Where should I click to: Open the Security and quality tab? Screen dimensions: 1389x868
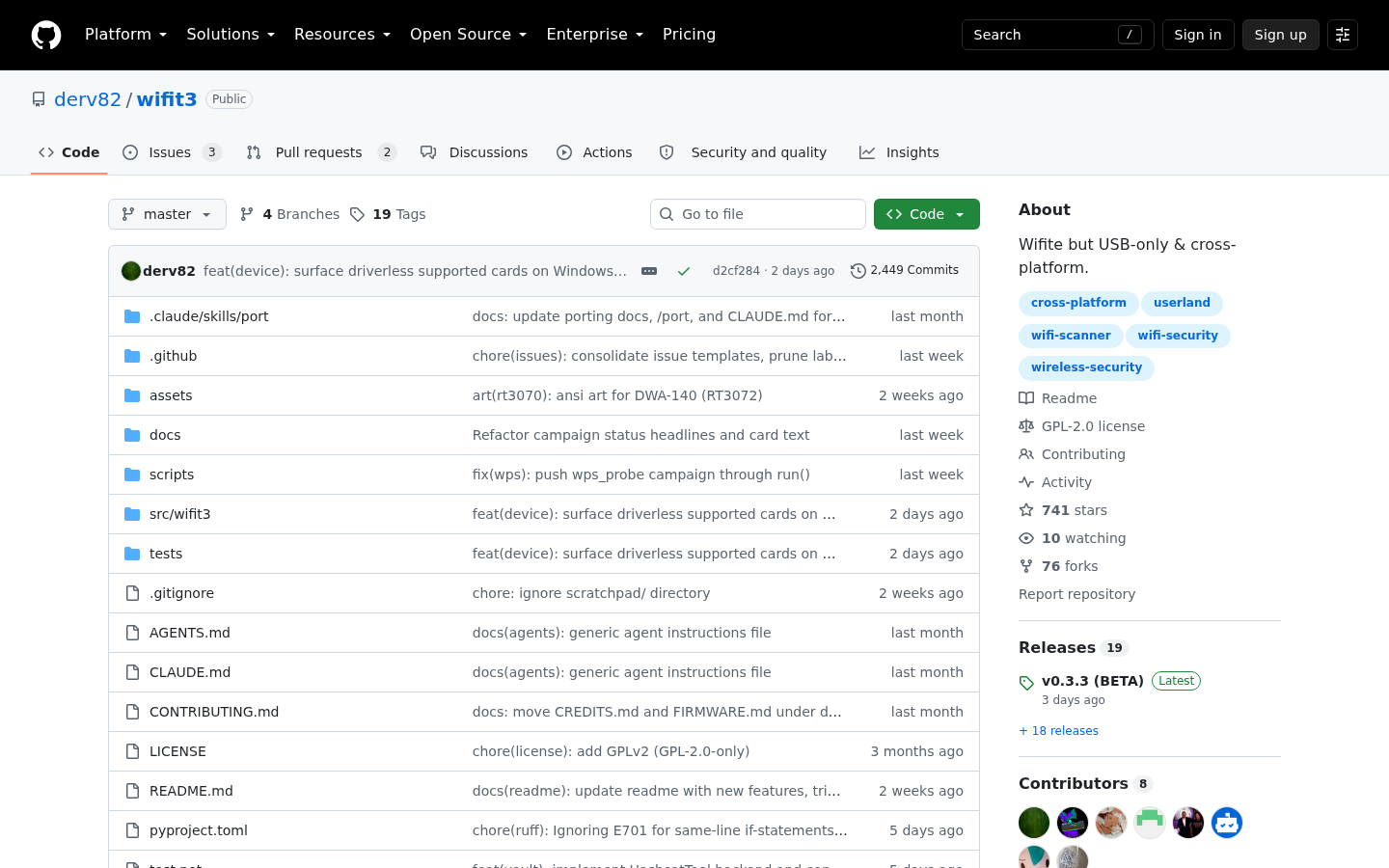tap(744, 152)
